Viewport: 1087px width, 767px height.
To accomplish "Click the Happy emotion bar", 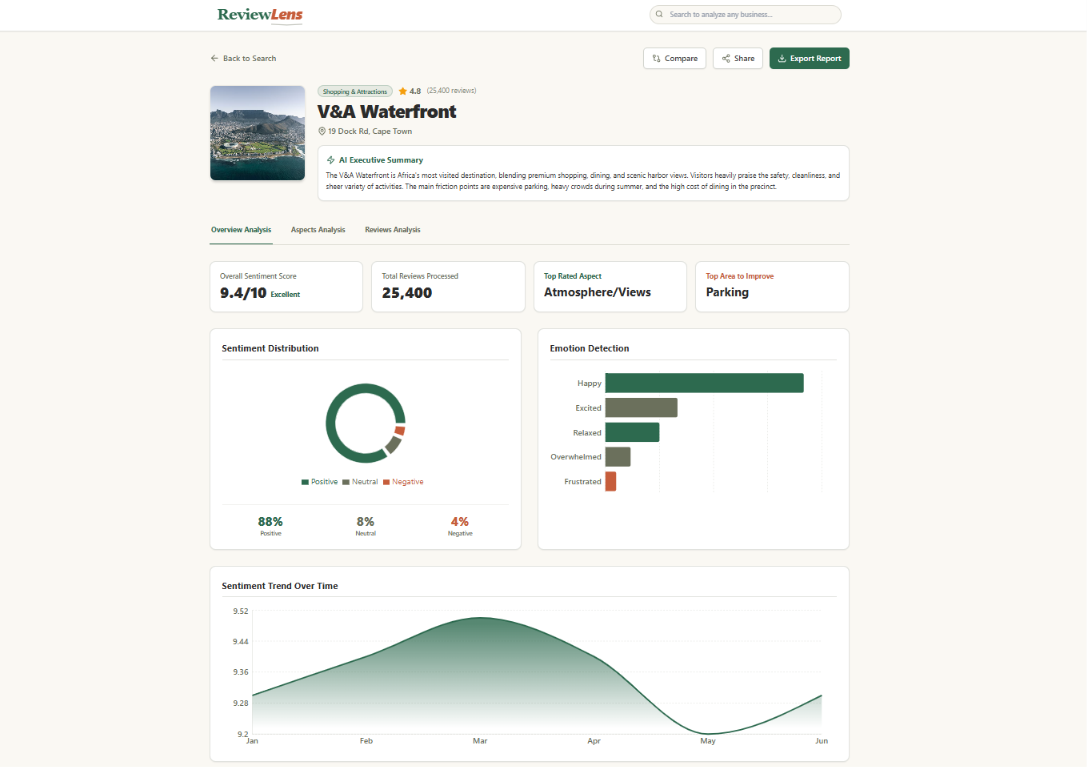I will 704,383.
